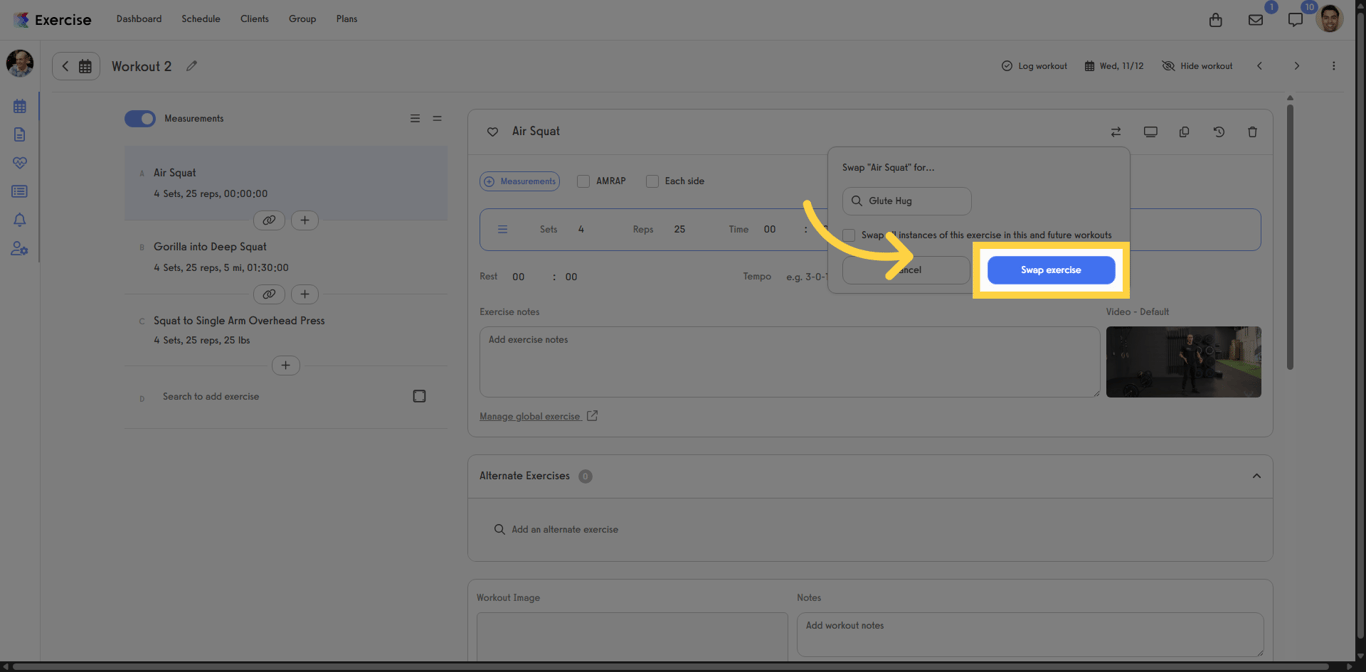Switch to the Clients tab
Image resolution: width=1366 pixels, height=672 pixels.
coord(254,18)
